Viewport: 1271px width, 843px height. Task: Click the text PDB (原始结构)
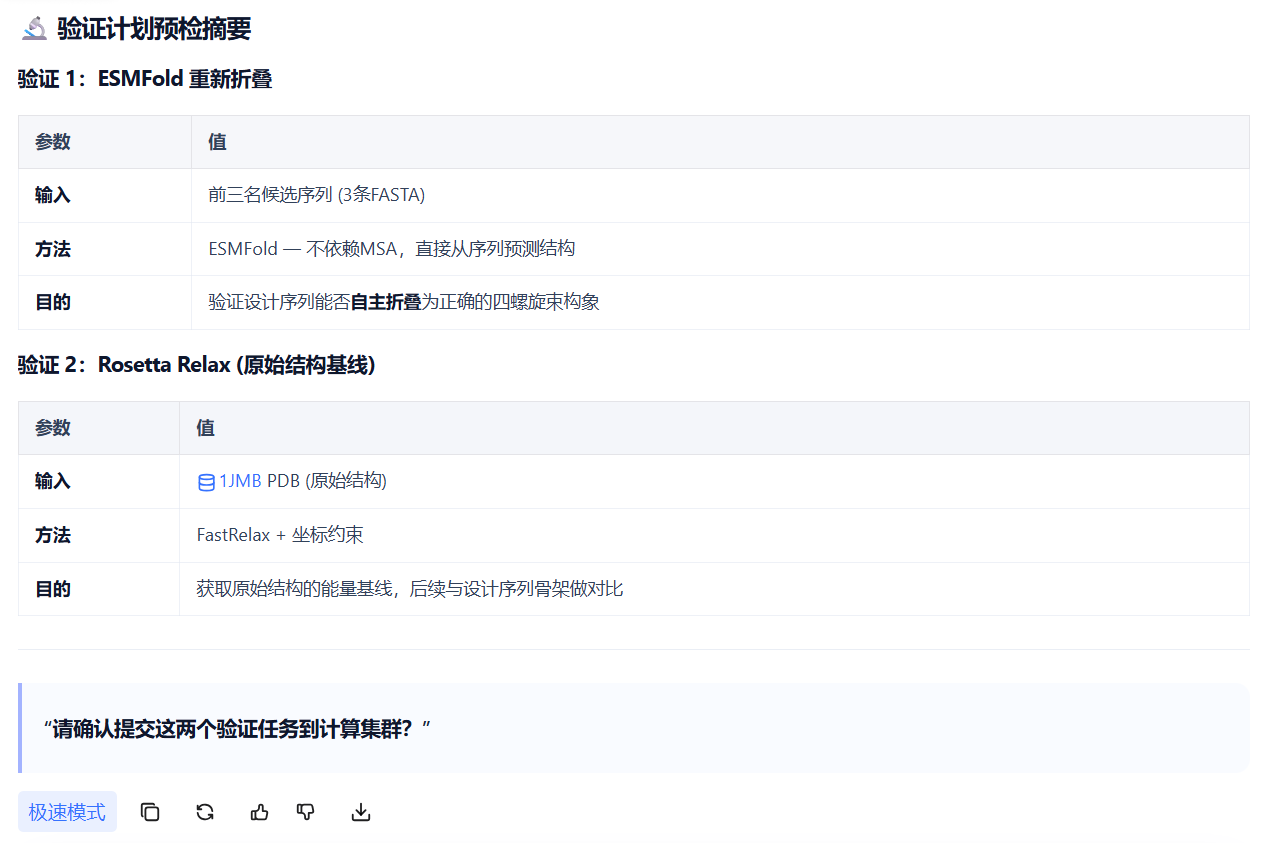[x=327, y=481]
